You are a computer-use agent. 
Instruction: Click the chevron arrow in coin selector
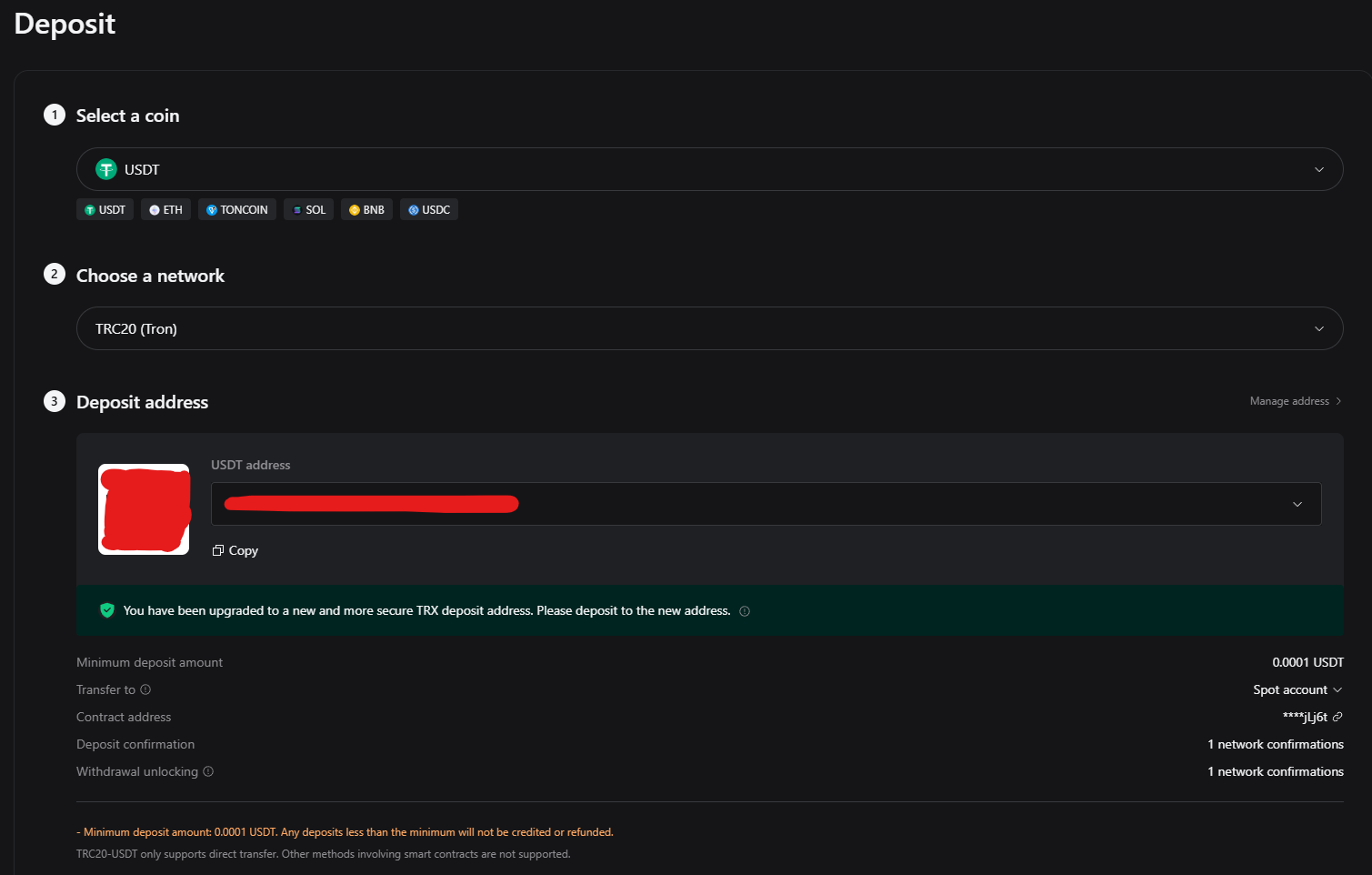[x=1319, y=169]
